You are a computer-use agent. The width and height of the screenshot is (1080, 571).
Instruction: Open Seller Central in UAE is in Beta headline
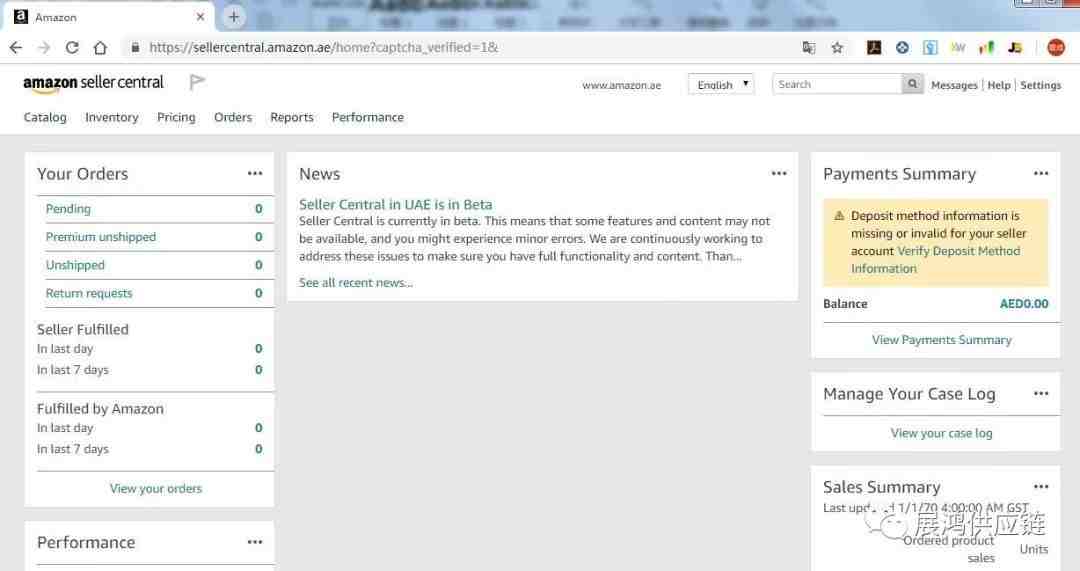pos(395,205)
